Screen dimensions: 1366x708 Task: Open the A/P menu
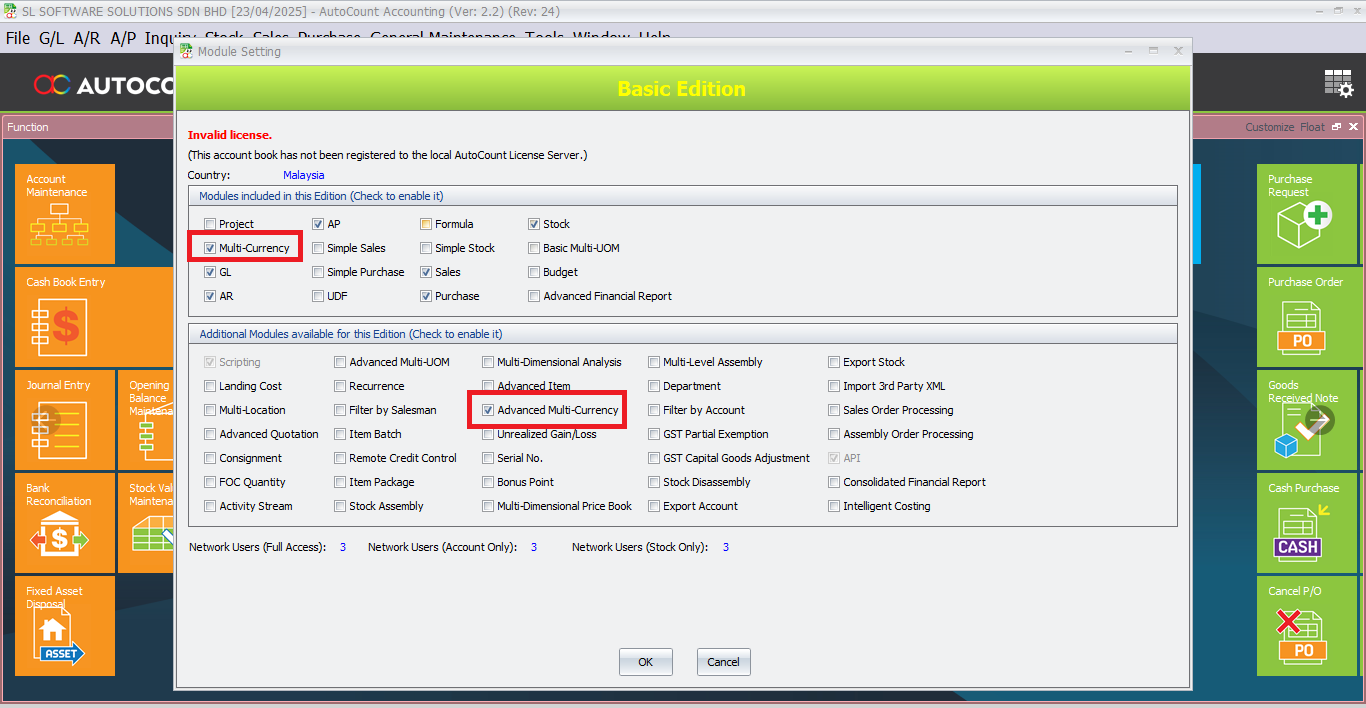click(x=124, y=38)
